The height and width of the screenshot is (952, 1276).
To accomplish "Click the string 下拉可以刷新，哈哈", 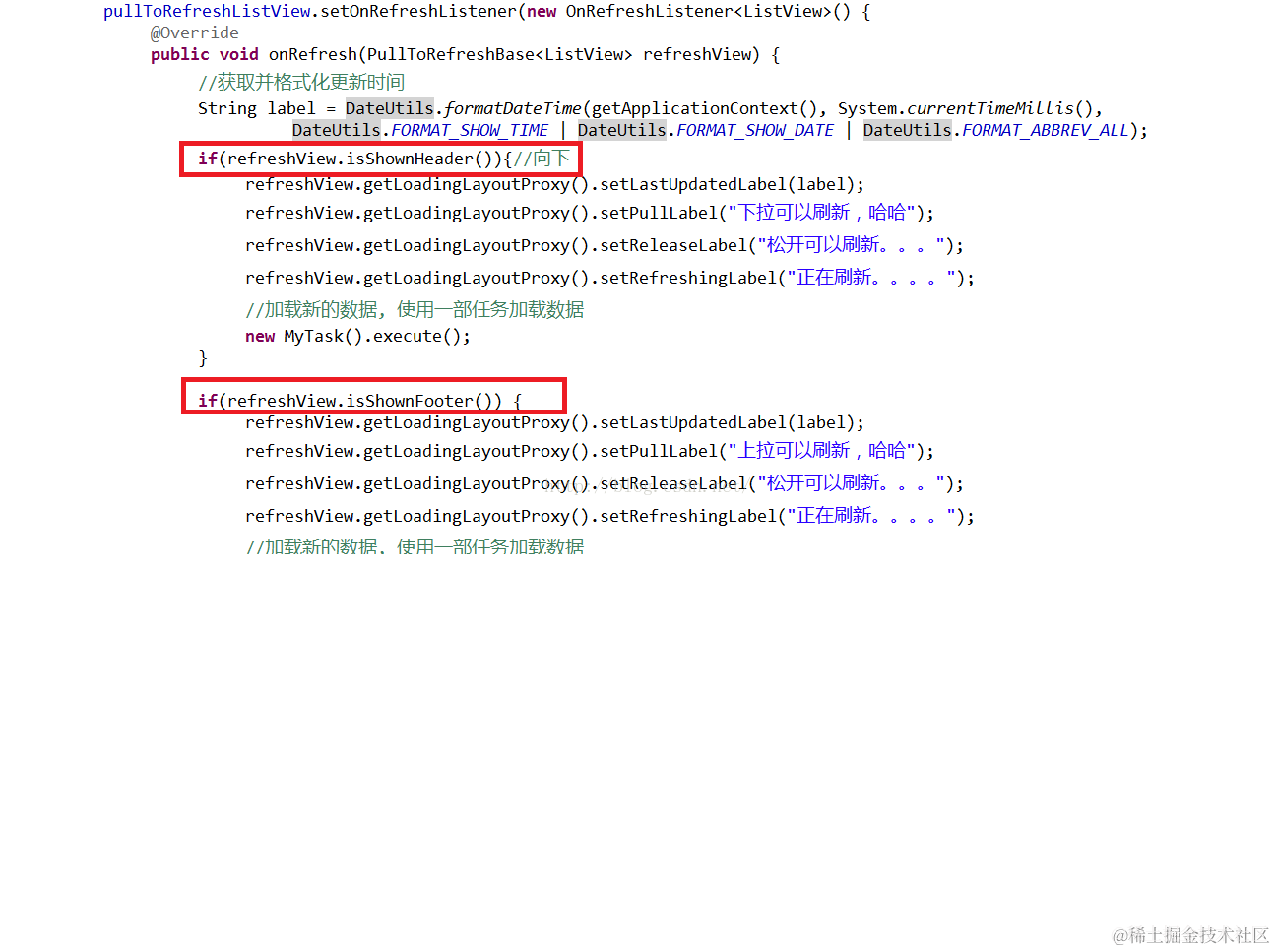I will tap(822, 213).
